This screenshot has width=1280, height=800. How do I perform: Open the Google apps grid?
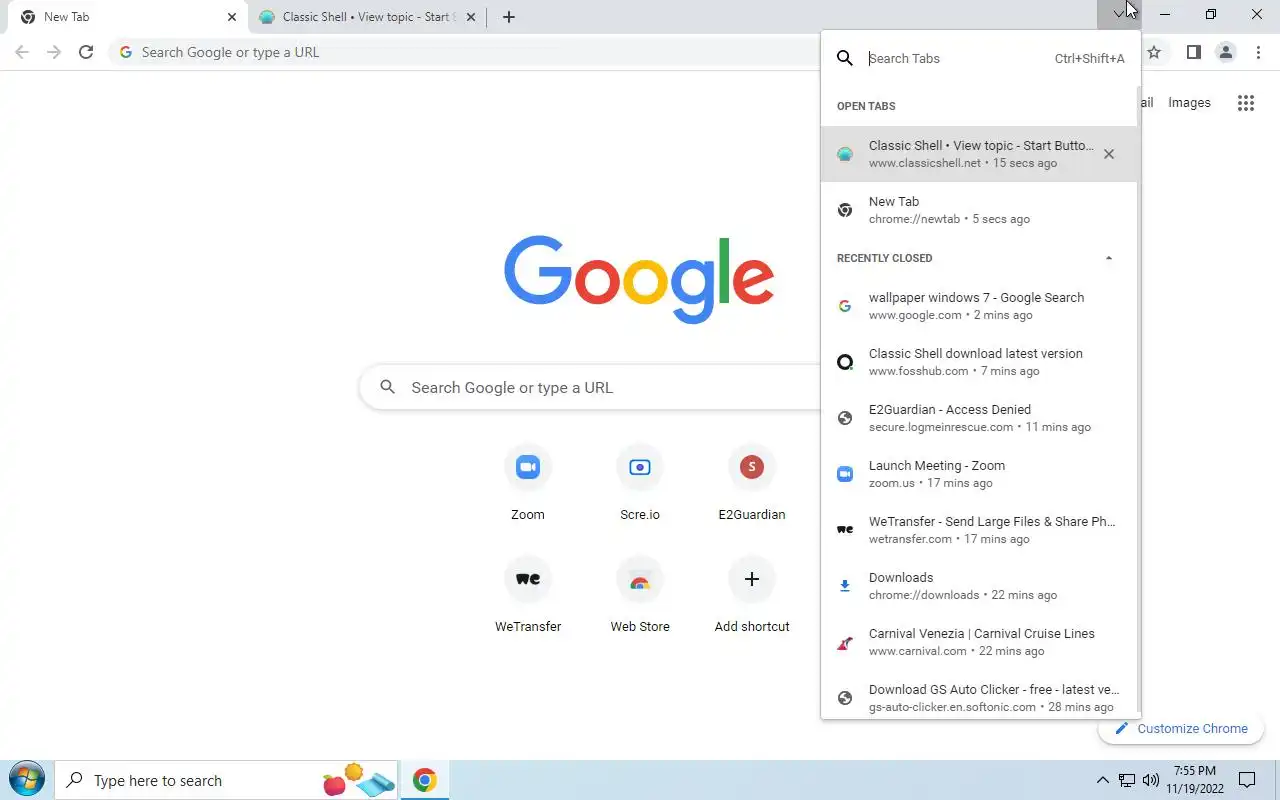pos(1245,103)
